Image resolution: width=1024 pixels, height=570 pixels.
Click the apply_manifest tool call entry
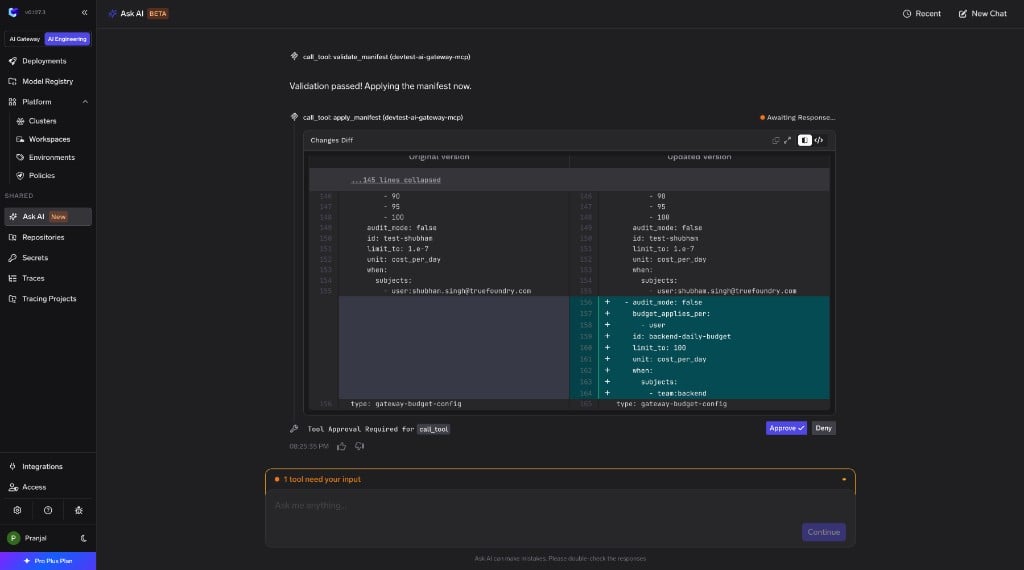383,118
